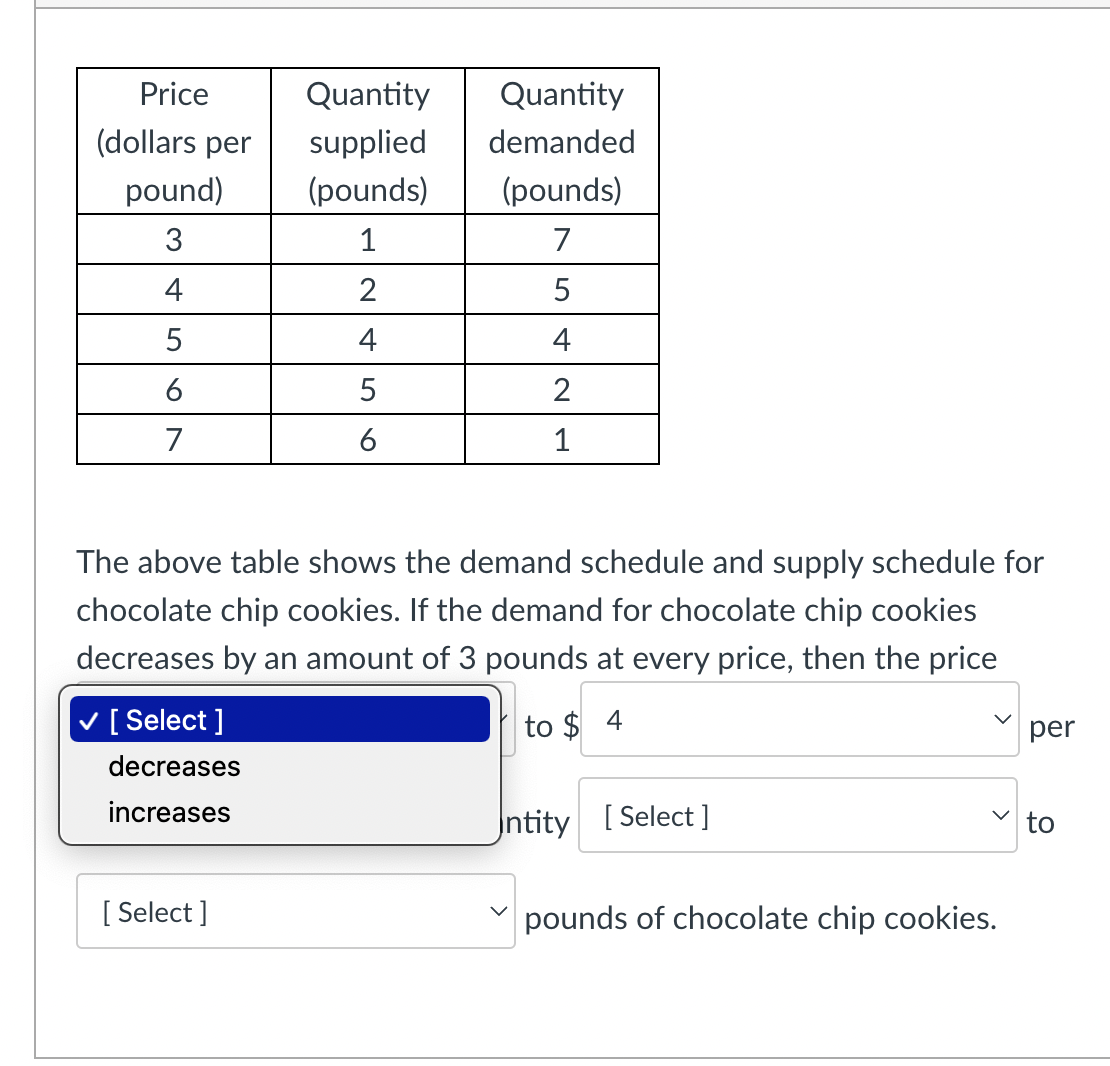Click the table cell showing quantity supplied 6
Screen dimensions: 1110x1066
(x=367, y=439)
